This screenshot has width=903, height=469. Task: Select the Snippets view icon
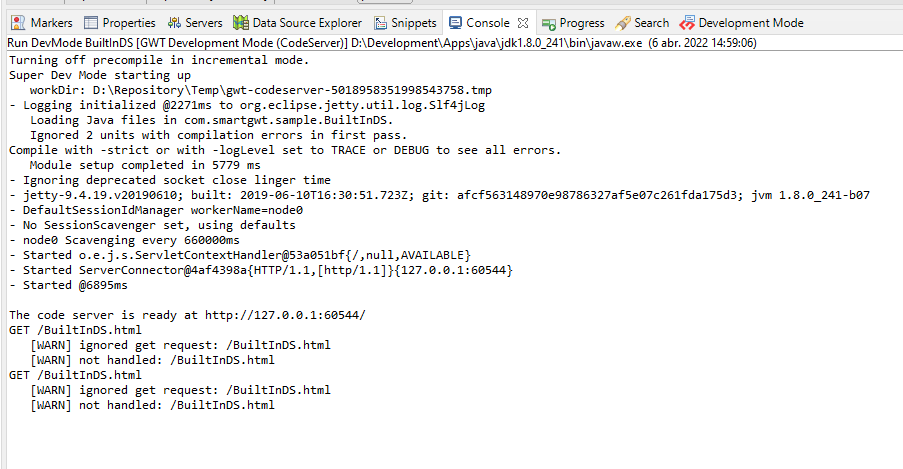click(x=381, y=22)
